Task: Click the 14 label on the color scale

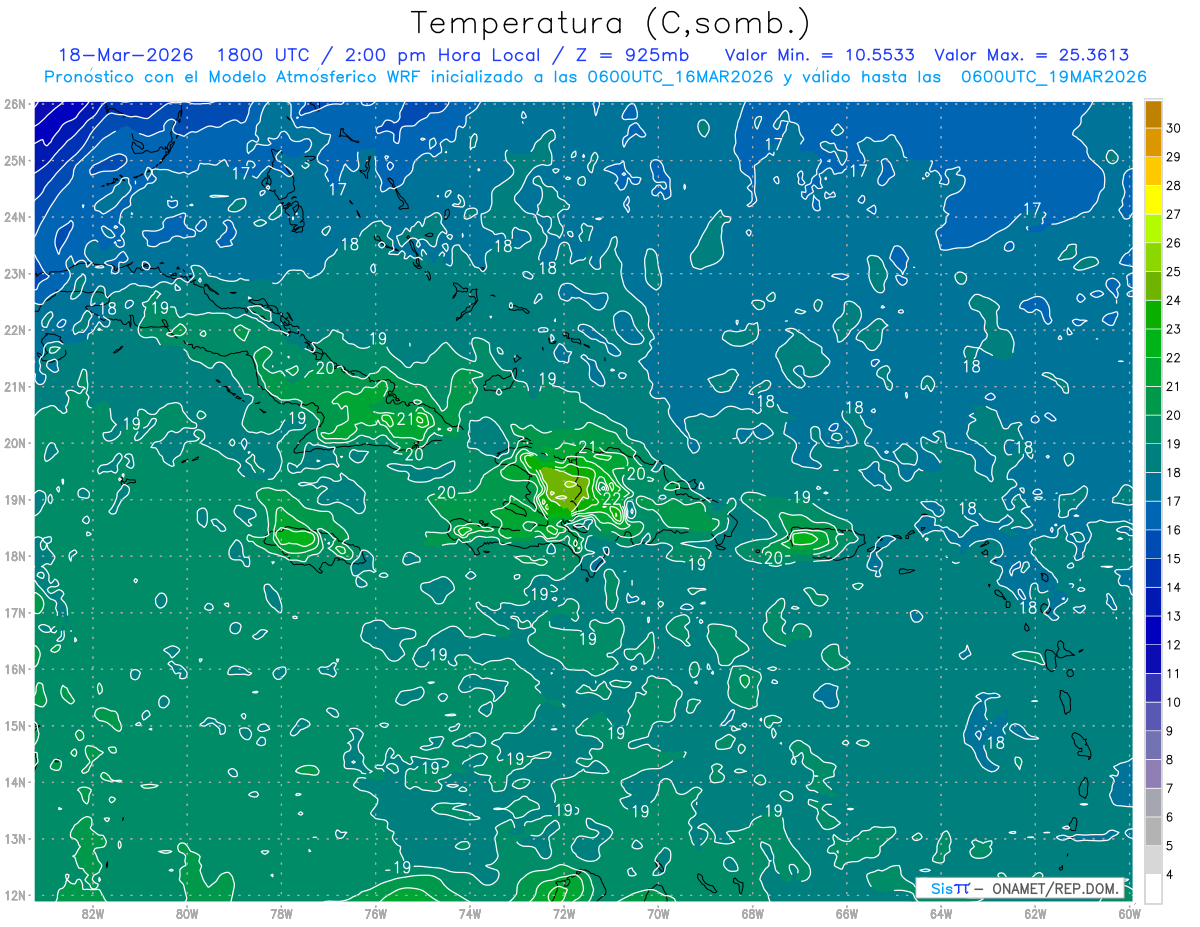Action: [x=1174, y=588]
